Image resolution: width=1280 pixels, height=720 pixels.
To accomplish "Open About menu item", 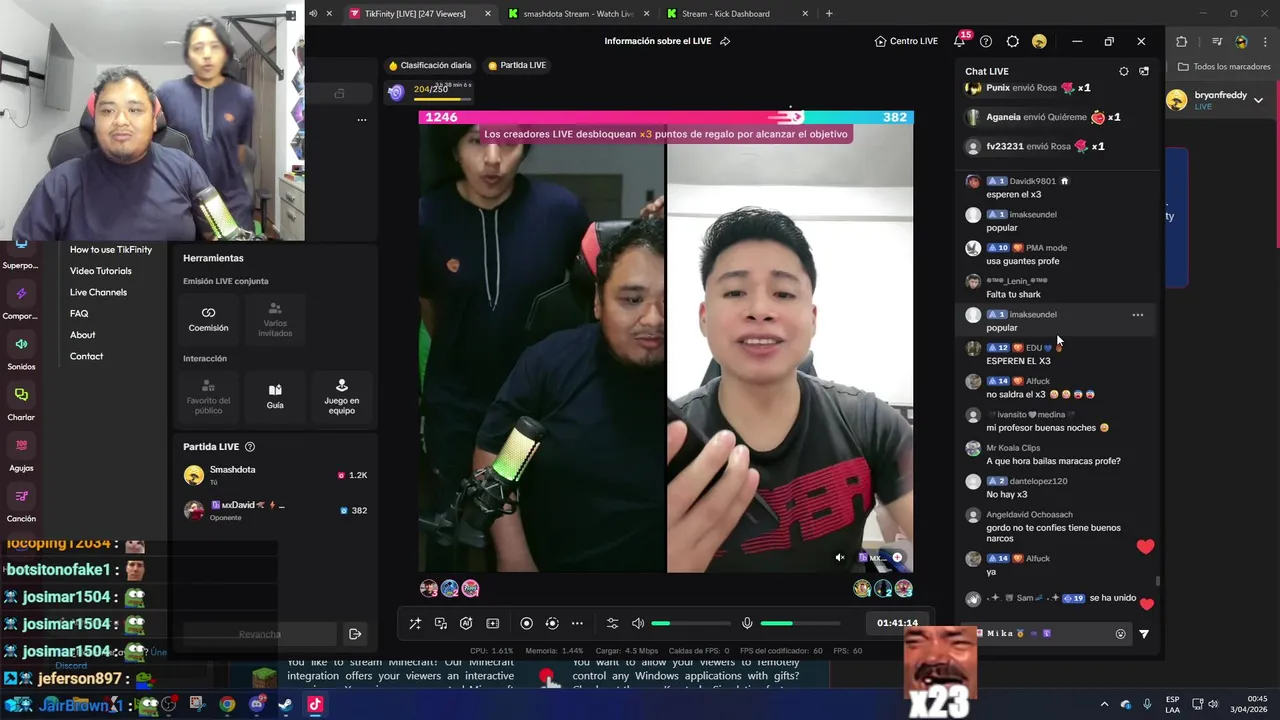I will (83, 335).
